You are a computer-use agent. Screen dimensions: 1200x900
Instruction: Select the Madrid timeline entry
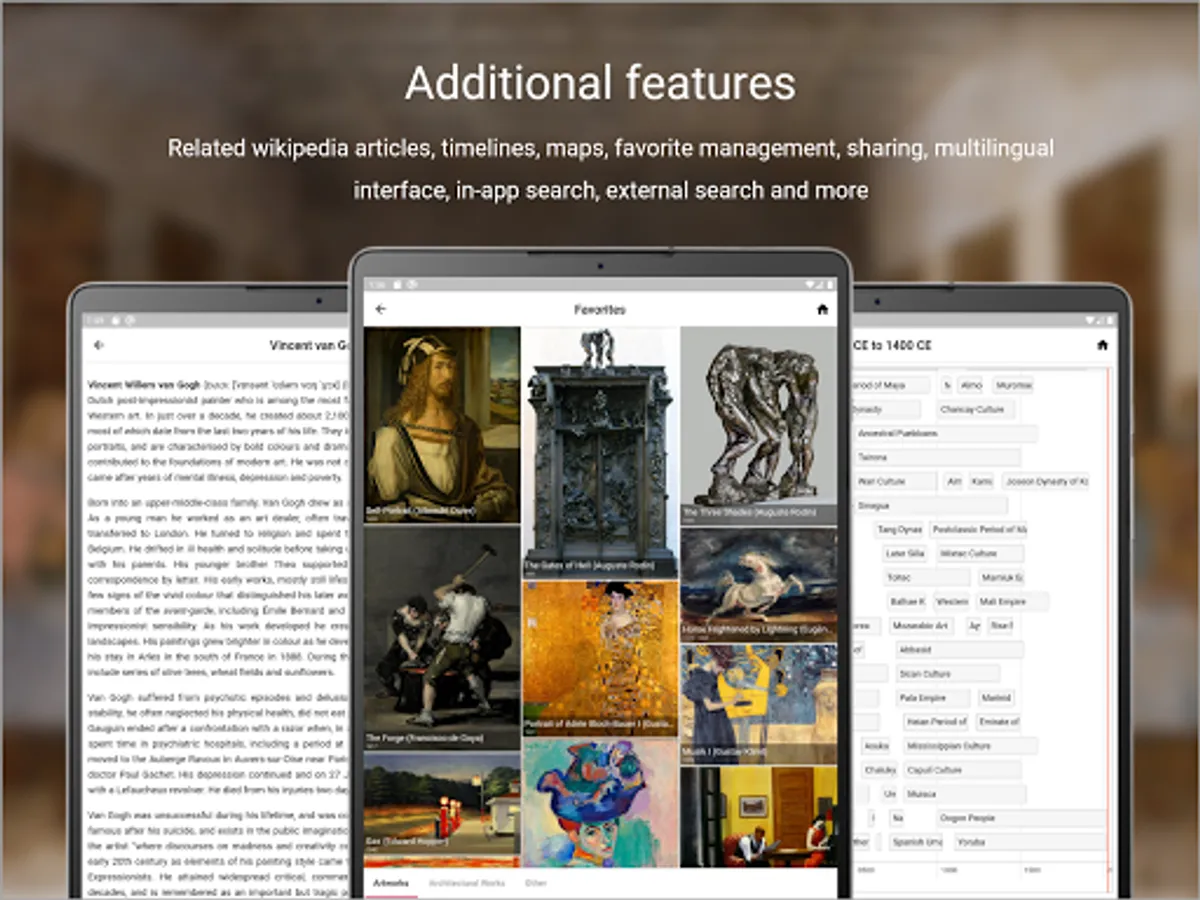(996, 697)
